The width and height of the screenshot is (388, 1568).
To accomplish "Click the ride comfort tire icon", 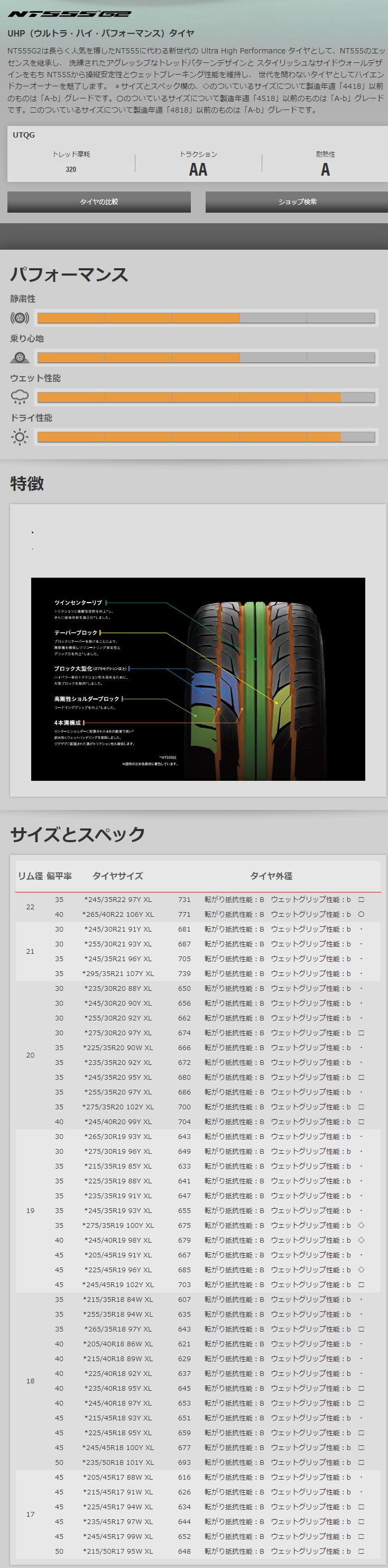I will 20,357.
